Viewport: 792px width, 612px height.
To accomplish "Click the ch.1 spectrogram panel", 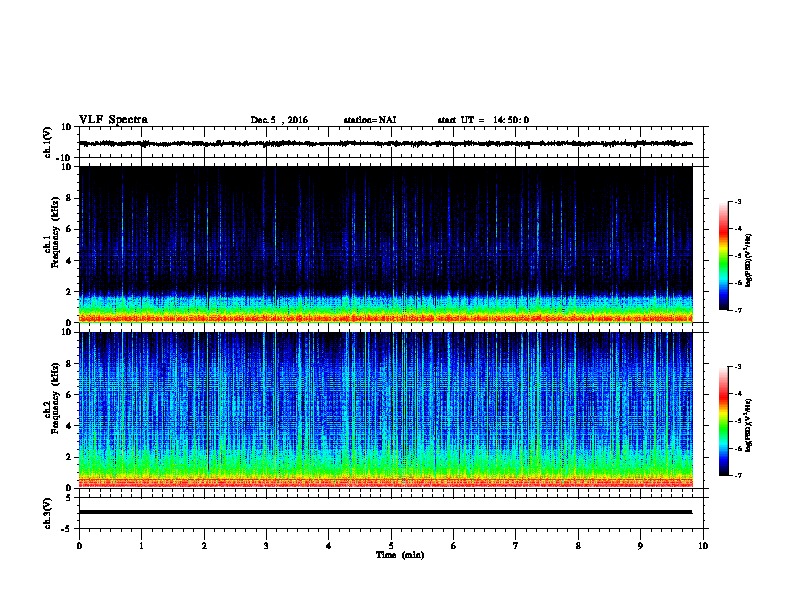I will [385, 244].
